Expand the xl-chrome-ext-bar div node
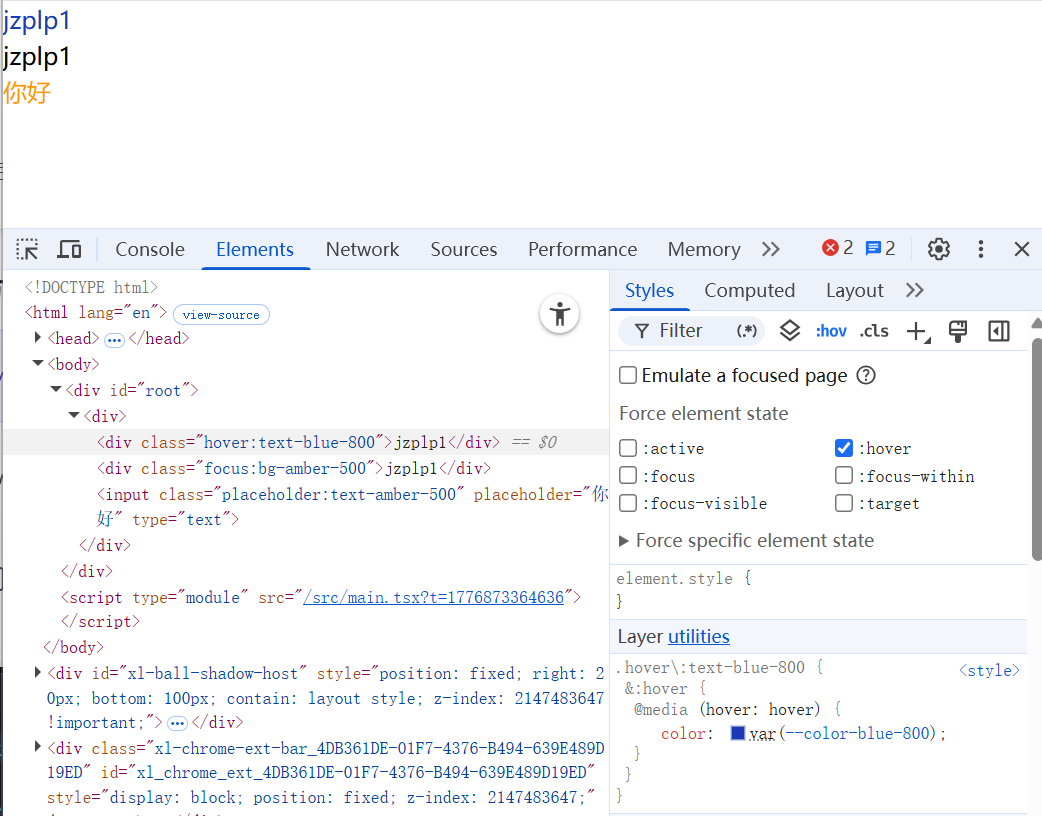The height and width of the screenshot is (816, 1042). click(x=38, y=747)
